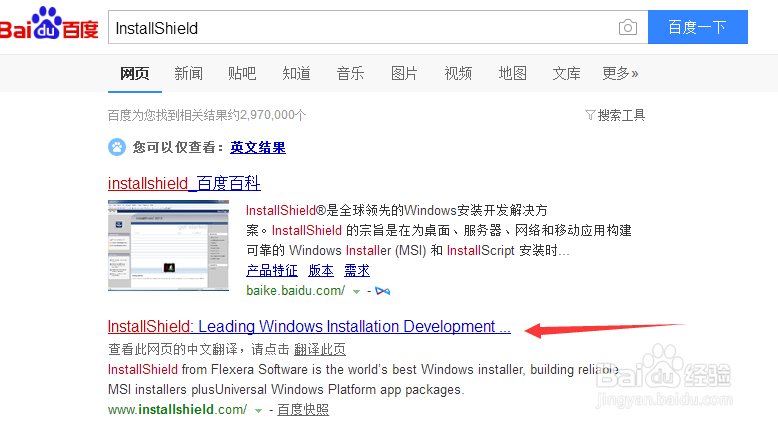Click the search input containing InstallShield
Image resolution: width=778 pixels, height=427 pixels.
point(378,27)
